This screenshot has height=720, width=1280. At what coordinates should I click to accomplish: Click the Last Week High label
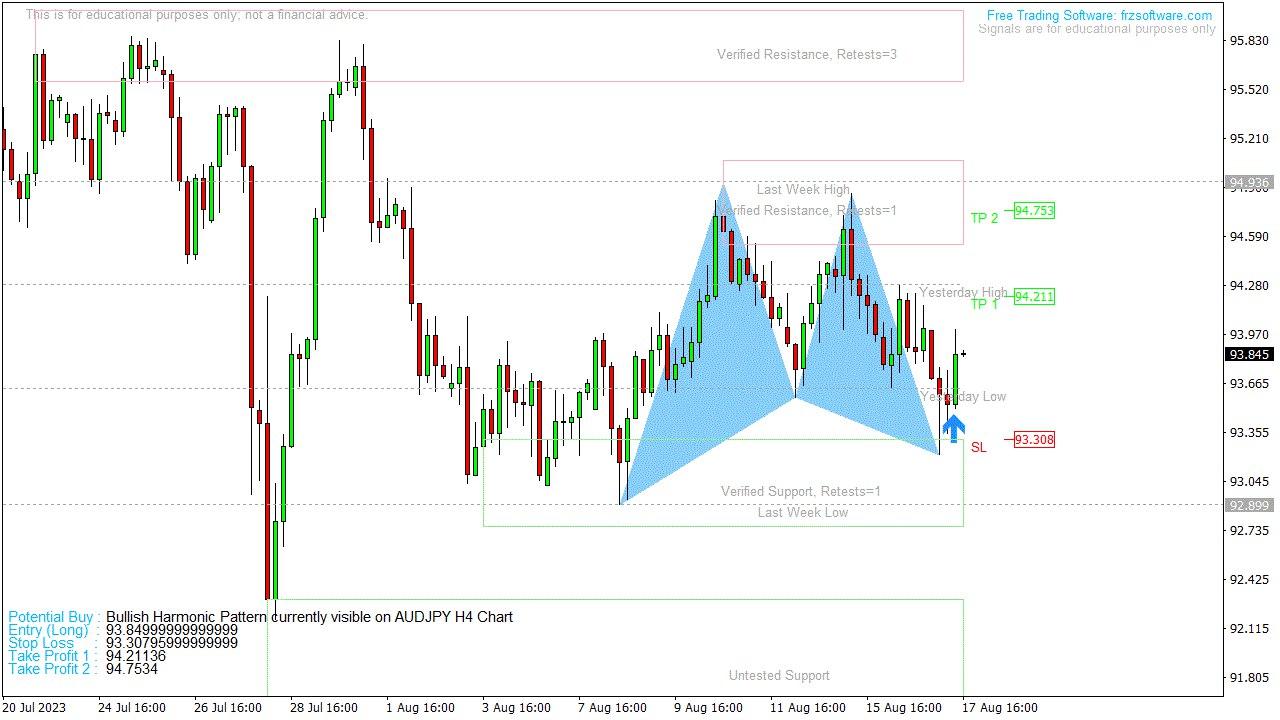pyautogui.click(x=803, y=189)
